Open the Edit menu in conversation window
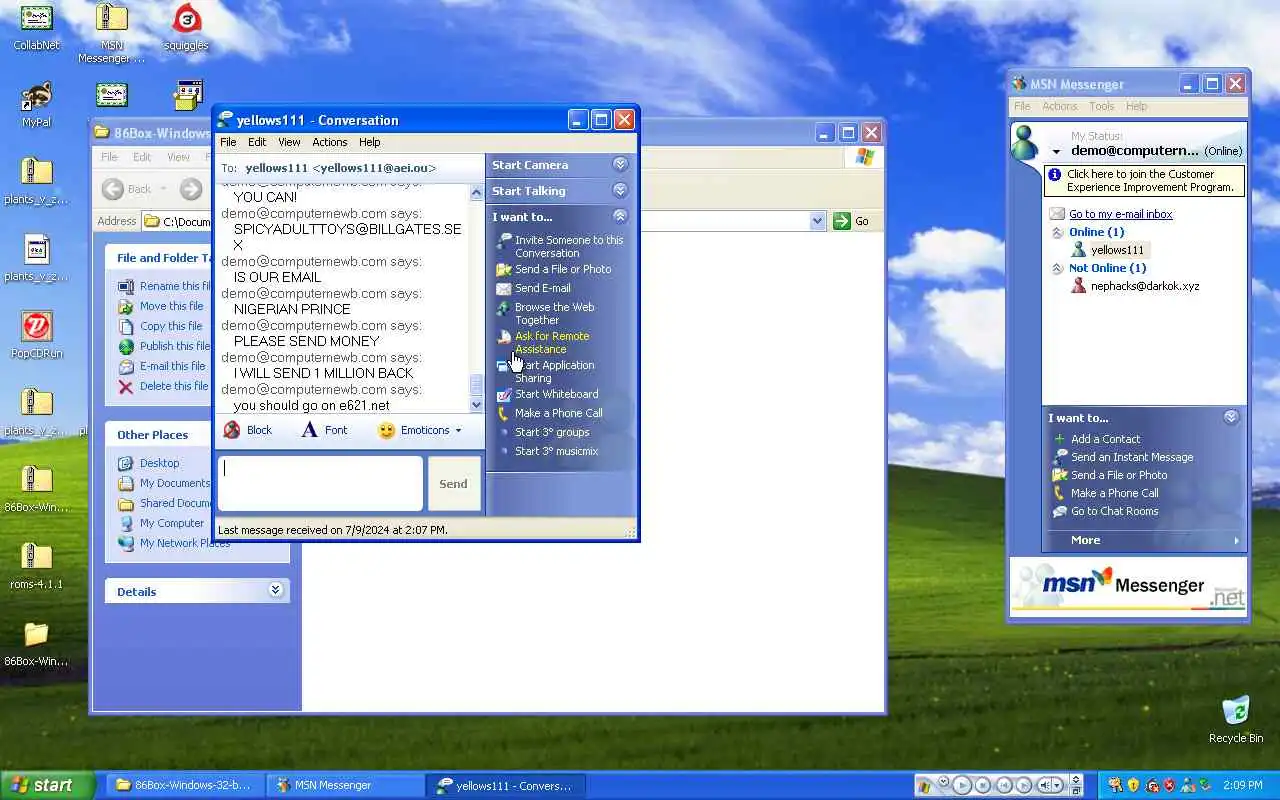The height and width of the screenshot is (800, 1280). click(x=257, y=142)
